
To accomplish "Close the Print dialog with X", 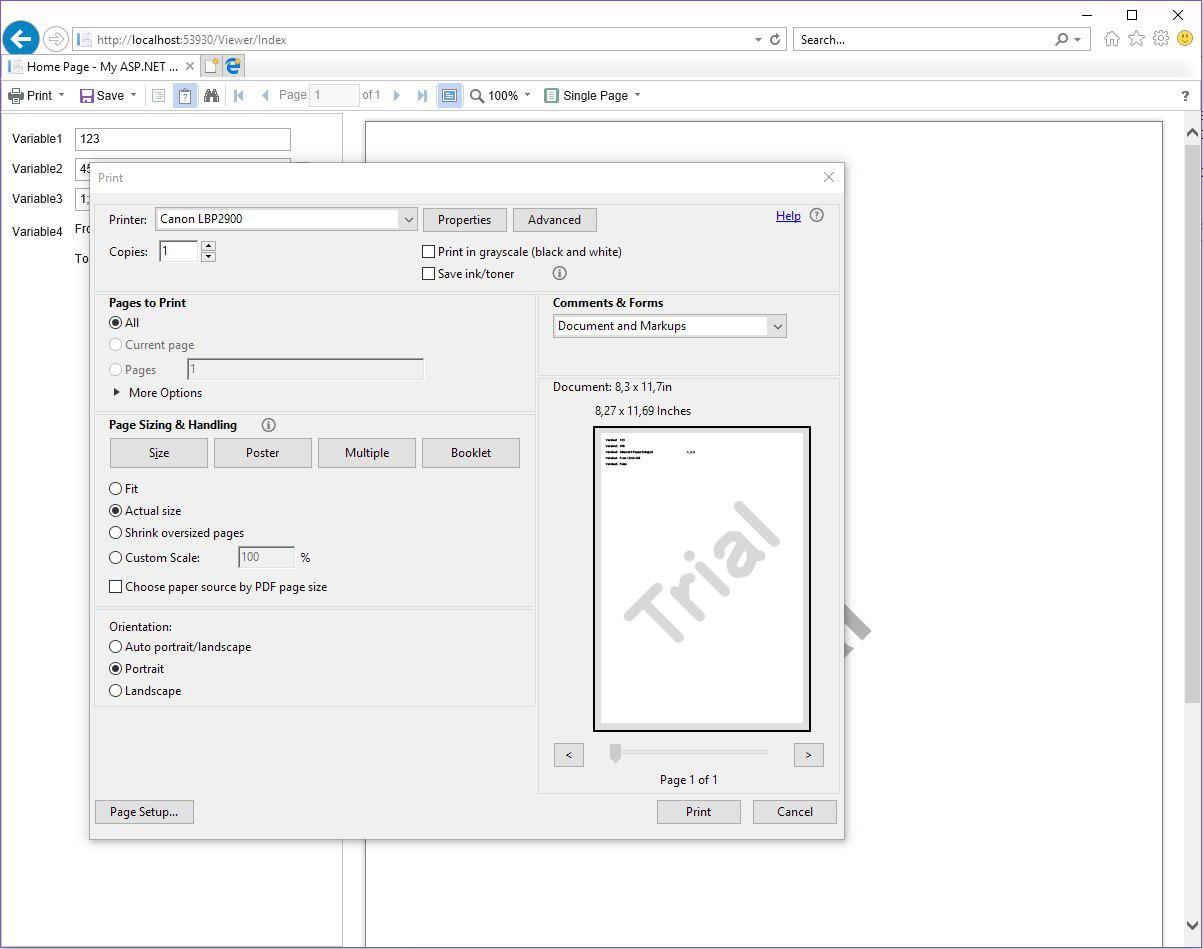I will 828,177.
